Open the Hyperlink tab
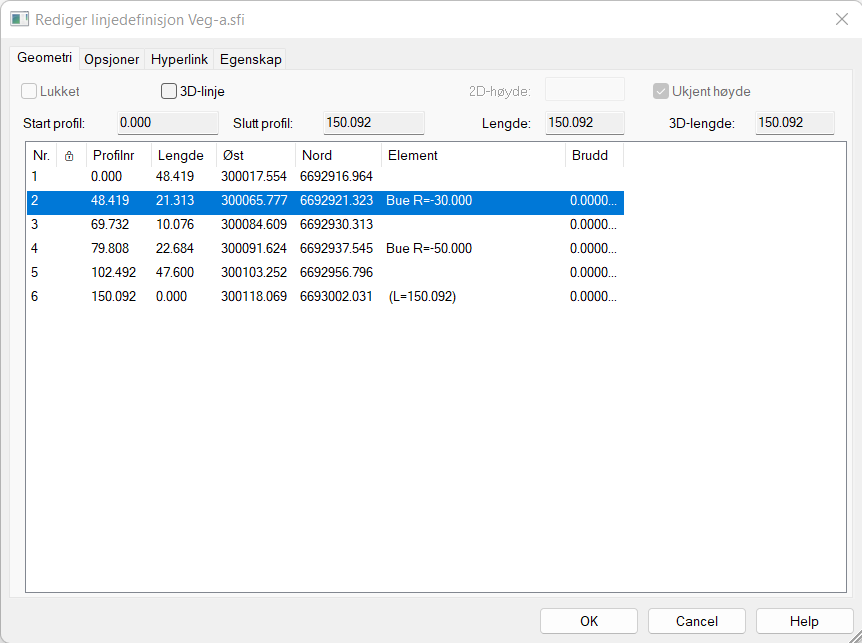The image size is (862, 643). 179,60
